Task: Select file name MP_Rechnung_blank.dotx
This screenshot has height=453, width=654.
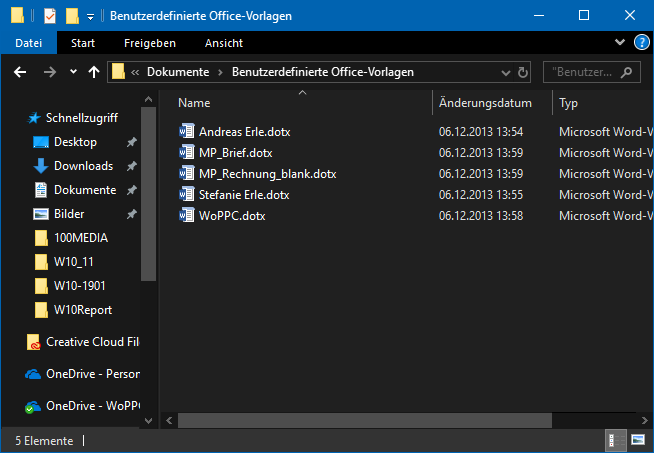Action: [268, 174]
